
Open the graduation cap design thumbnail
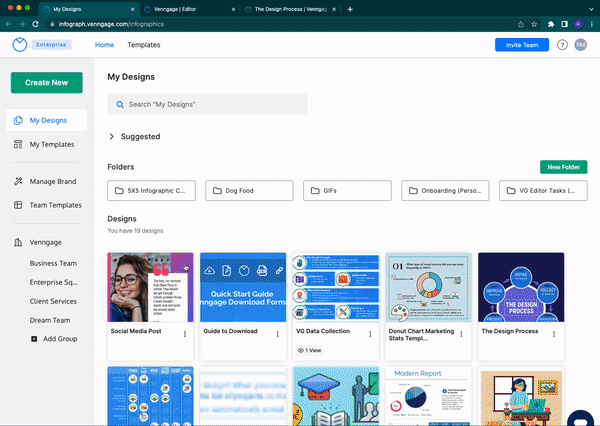click(336, 396)
